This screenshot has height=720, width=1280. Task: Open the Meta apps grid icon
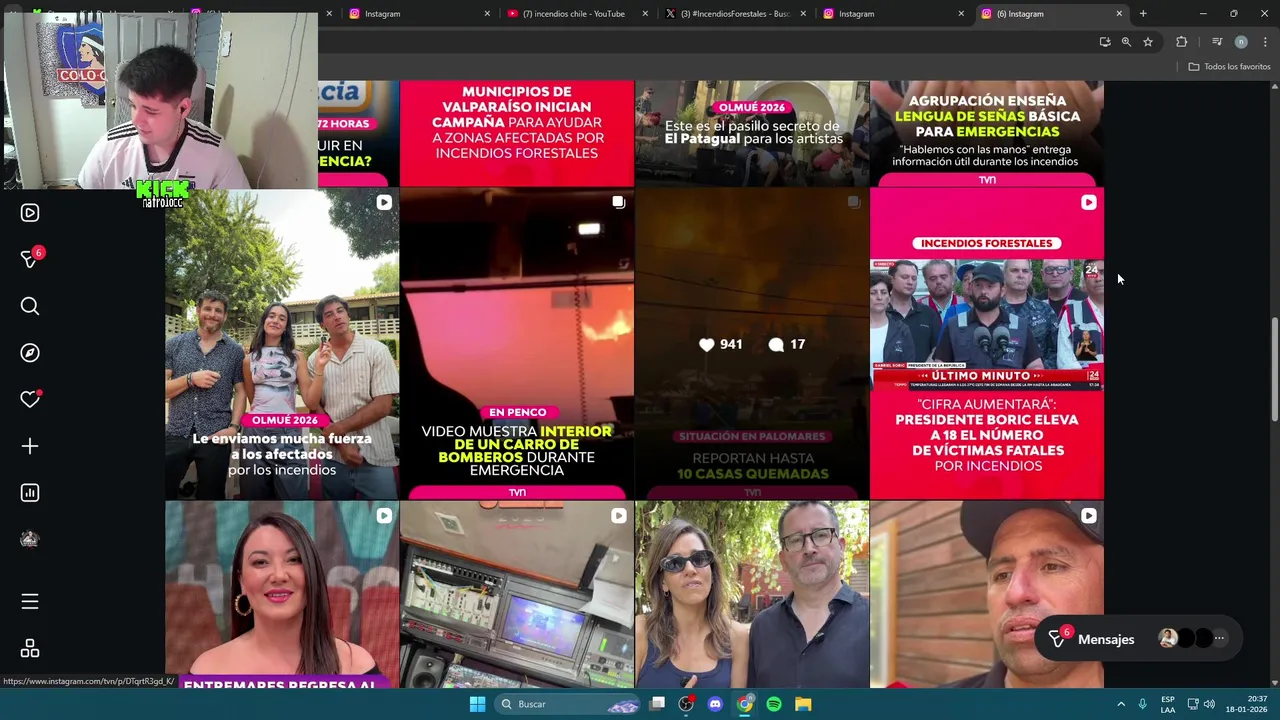click(30, 649)
